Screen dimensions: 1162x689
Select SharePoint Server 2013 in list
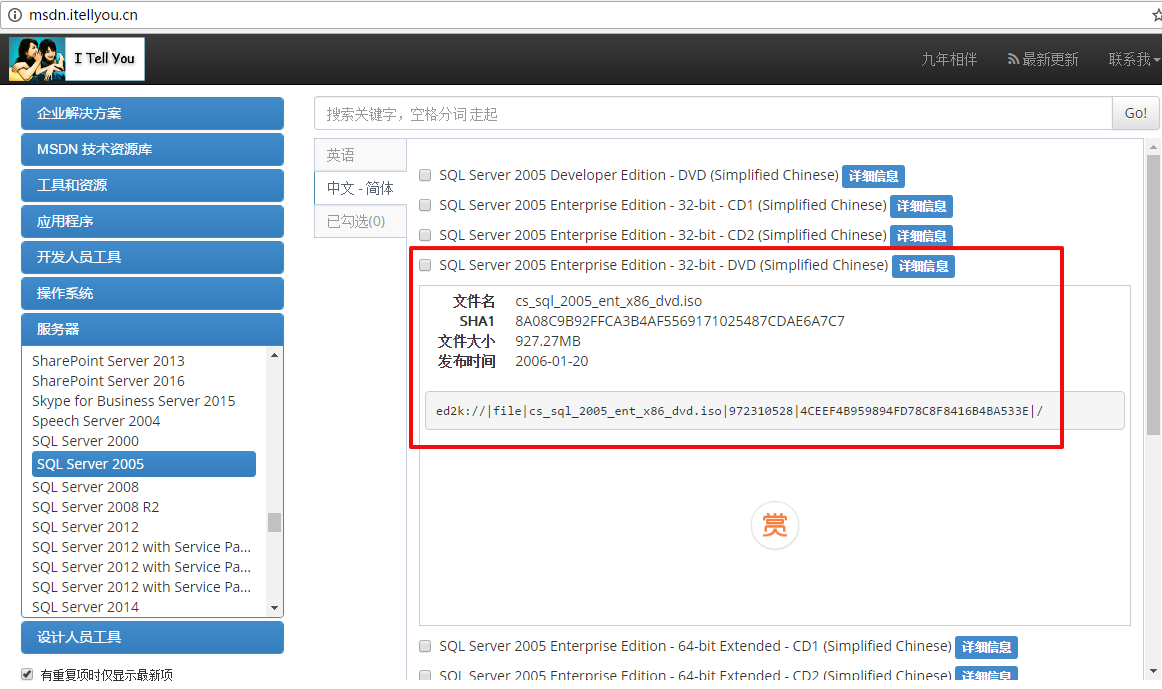click(x=108, y=361)
